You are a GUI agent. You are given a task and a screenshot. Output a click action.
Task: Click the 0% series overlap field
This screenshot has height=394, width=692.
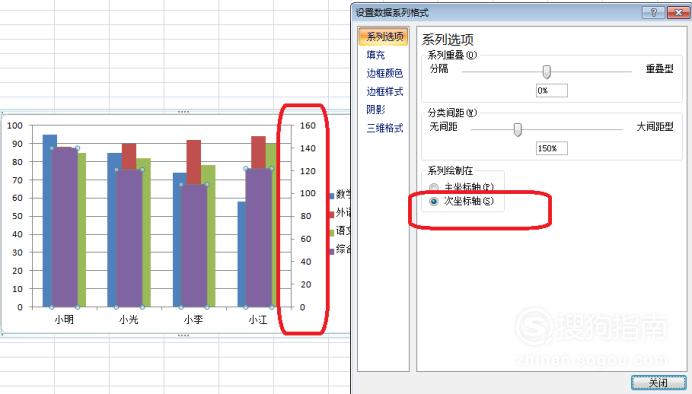pyautogui.click(x=552, y=90)
